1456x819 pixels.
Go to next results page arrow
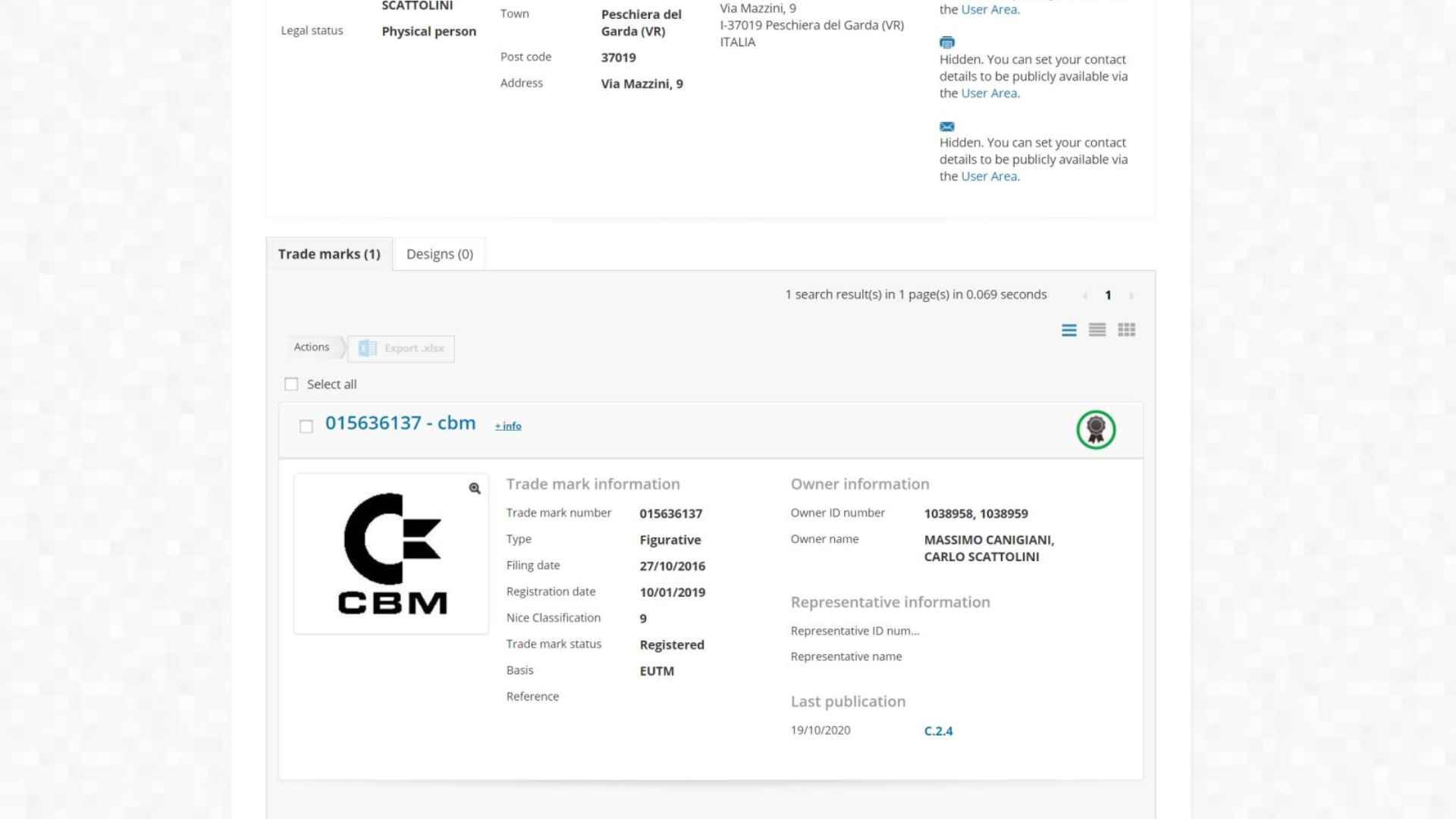point(1131,296)
